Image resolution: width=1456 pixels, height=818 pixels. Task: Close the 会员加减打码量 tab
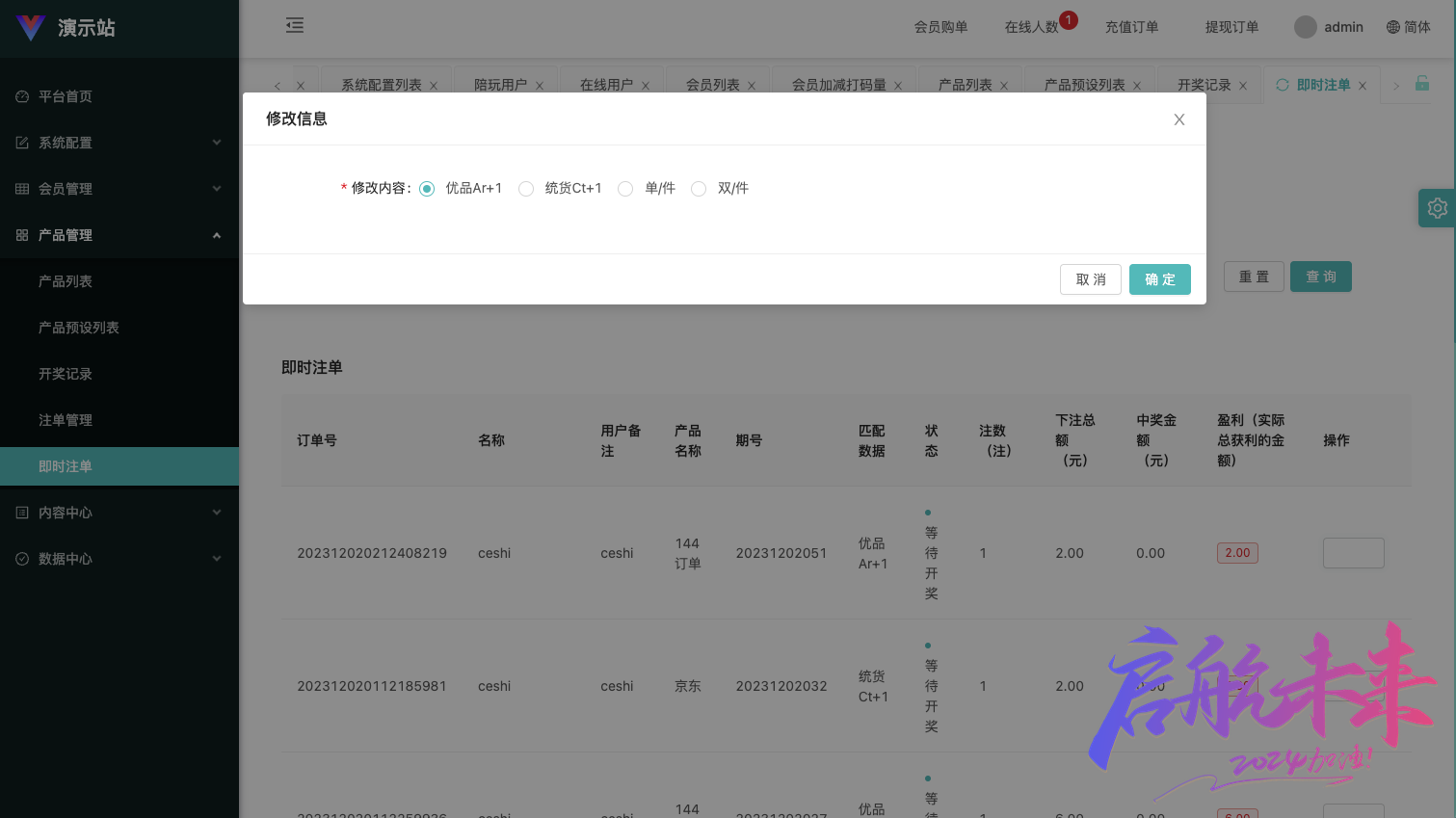898,86
